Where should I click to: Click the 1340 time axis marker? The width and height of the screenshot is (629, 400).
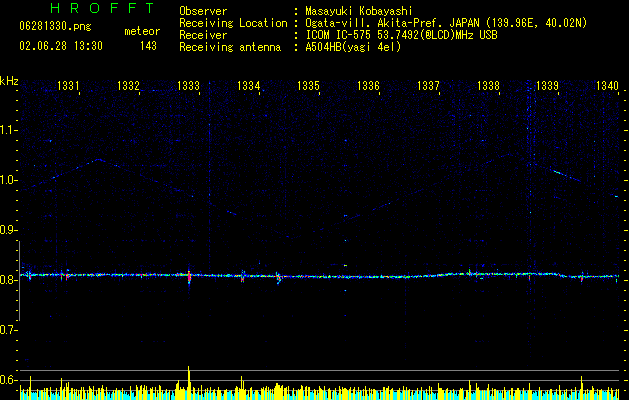click(607, 86)
